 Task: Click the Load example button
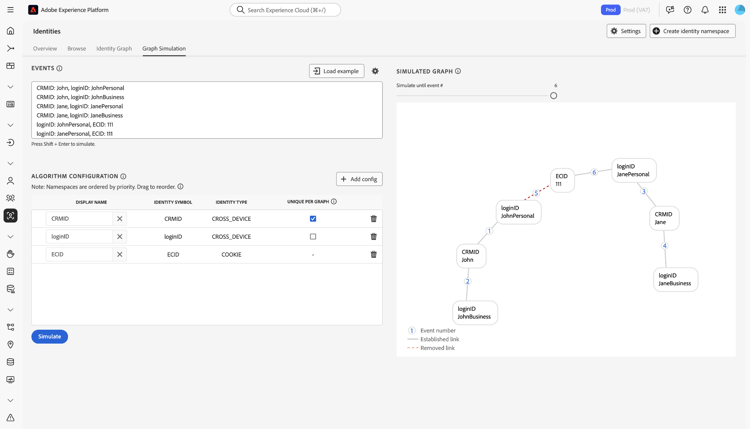[x=336, y=71]
